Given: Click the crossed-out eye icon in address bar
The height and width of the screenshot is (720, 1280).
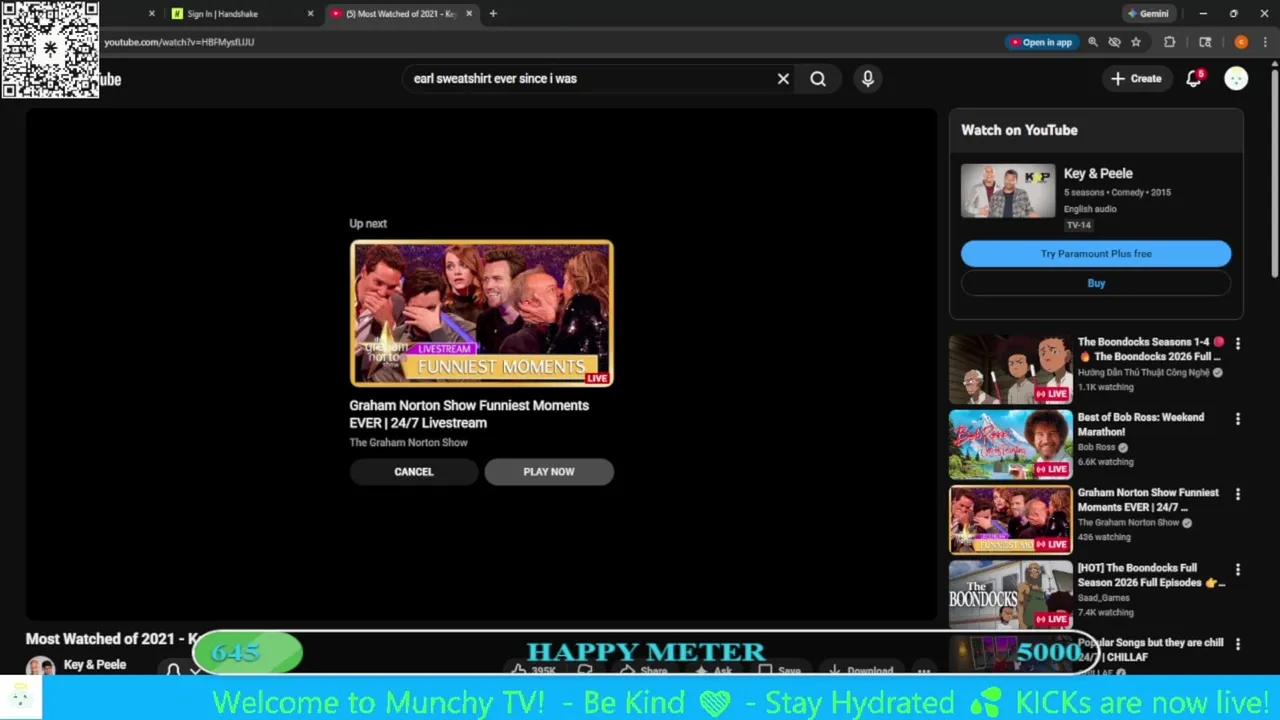Looking at the screenshot, I should tap(1114, 42).
